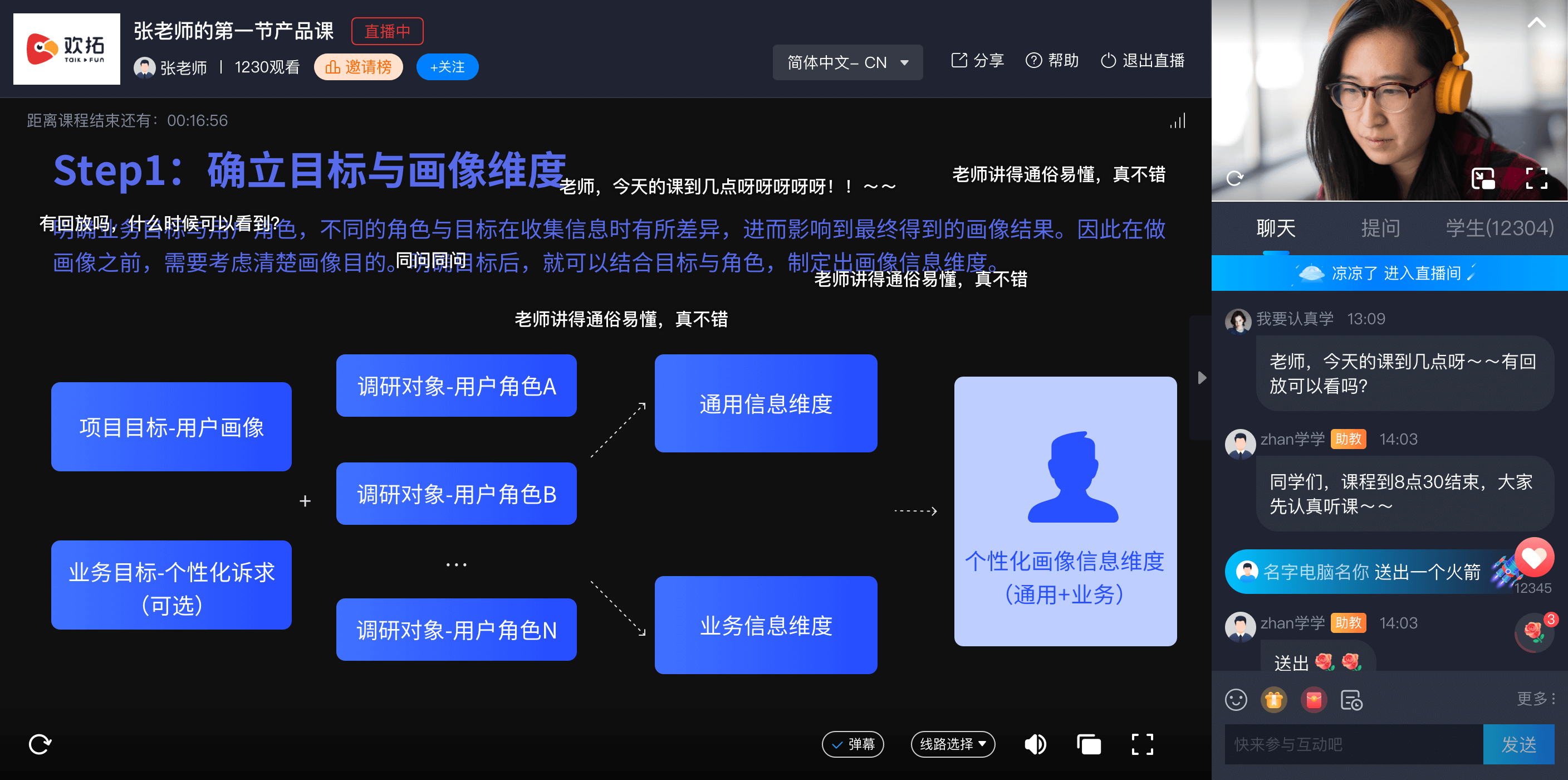The image size is (1568, 780).
Task: Open the 简体中文-CN language dropdown
Action: 847,62
